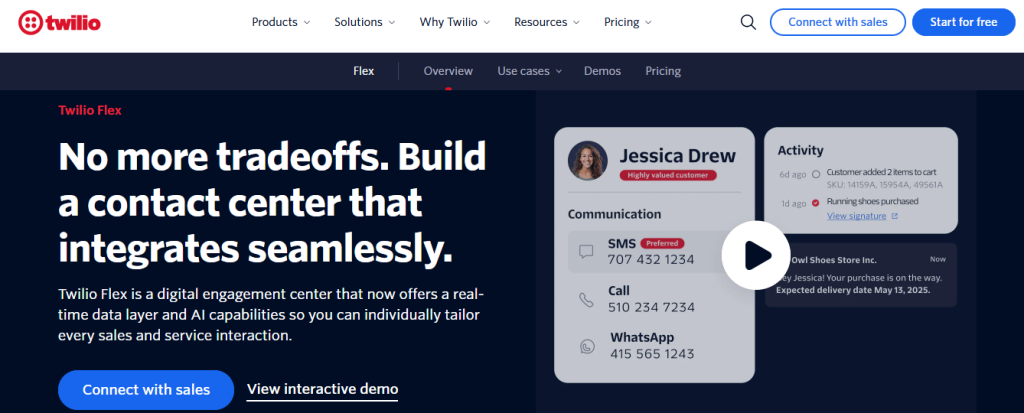Click the hero Connect with sales button
The height and width of the screenshot is (413, 1024).
(146, 390)
